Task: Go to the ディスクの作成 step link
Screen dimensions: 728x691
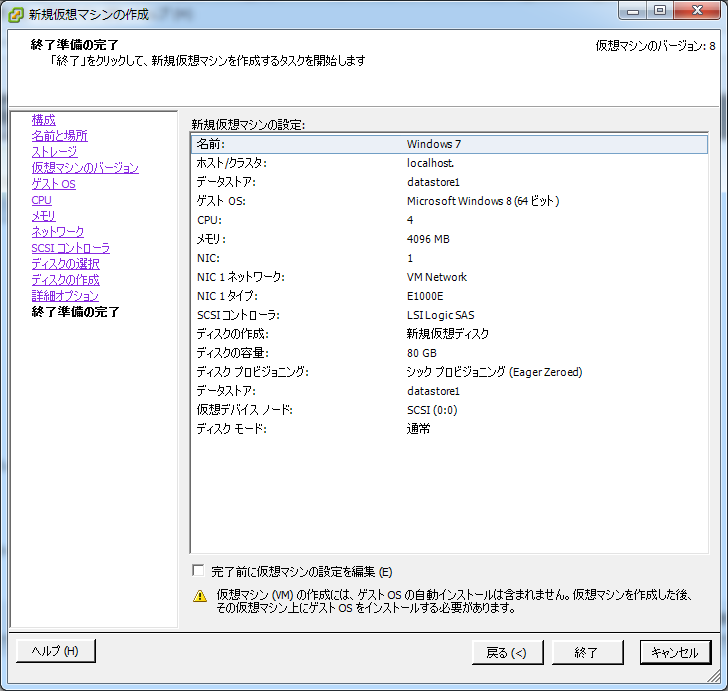Action: tap(65, 280)
